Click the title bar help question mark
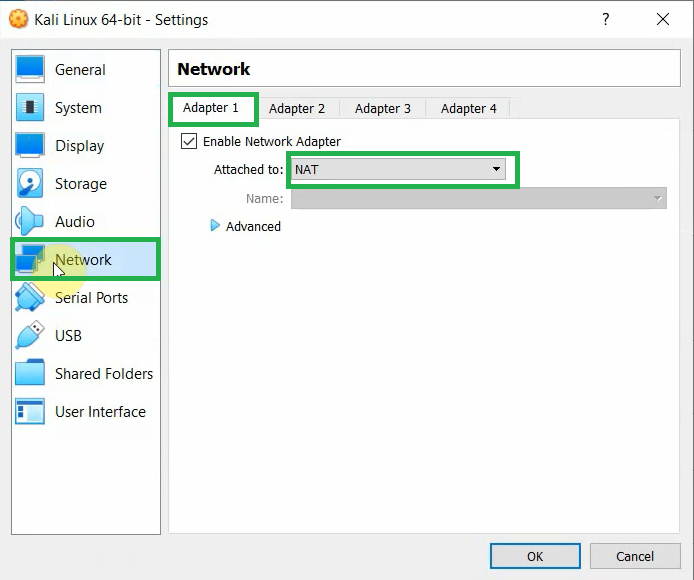This screenshot has height=580, width=694. click(606, 19)
